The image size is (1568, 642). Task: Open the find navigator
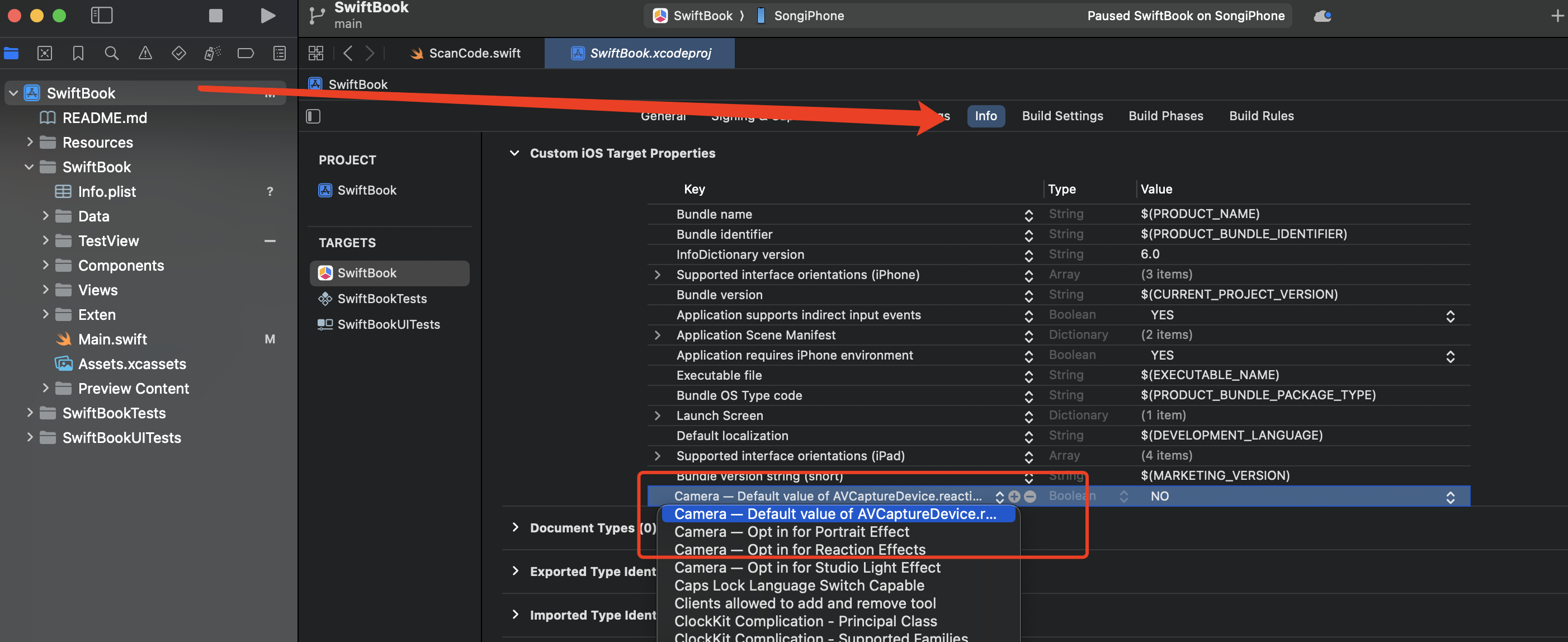pyautogui.click(x=111, y=53)
